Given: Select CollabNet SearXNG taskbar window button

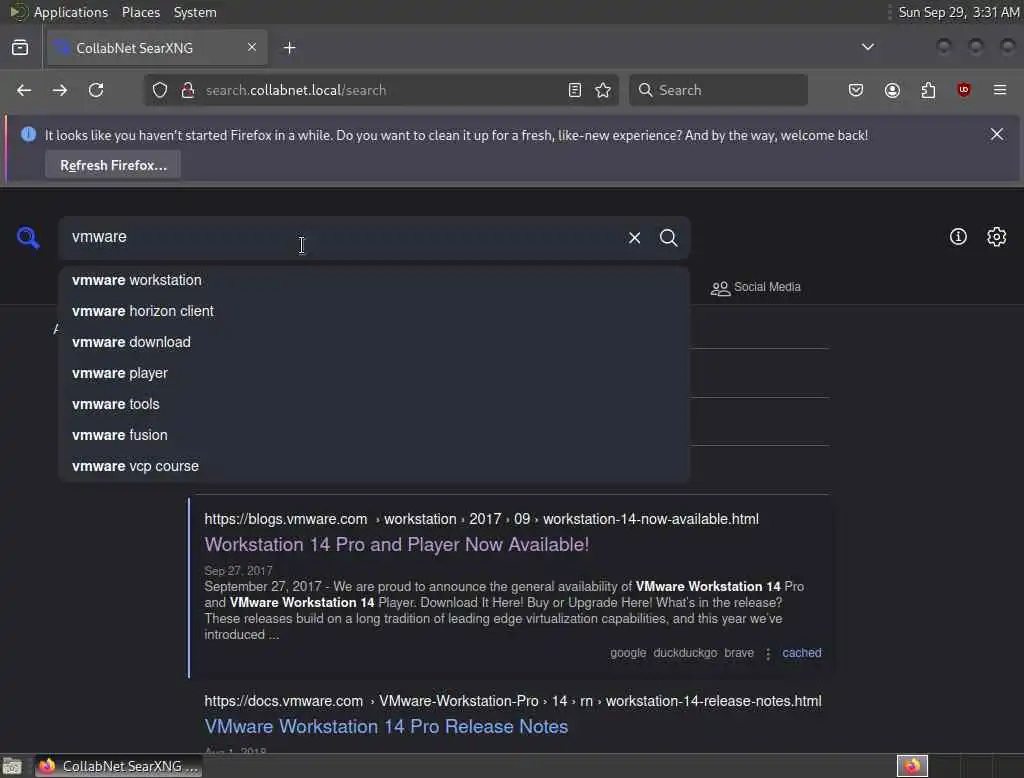Looking at the screenshot, I should (x=118, y=766).
